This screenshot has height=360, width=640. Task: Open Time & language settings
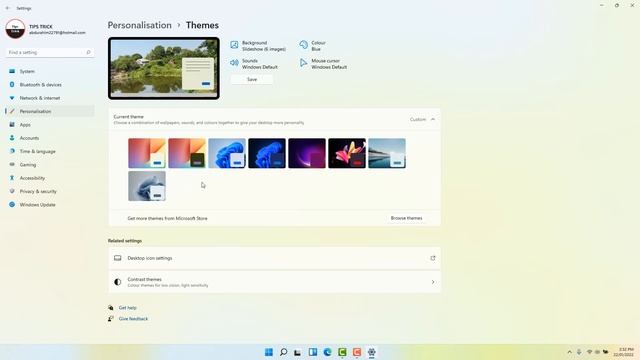[49, 151]
